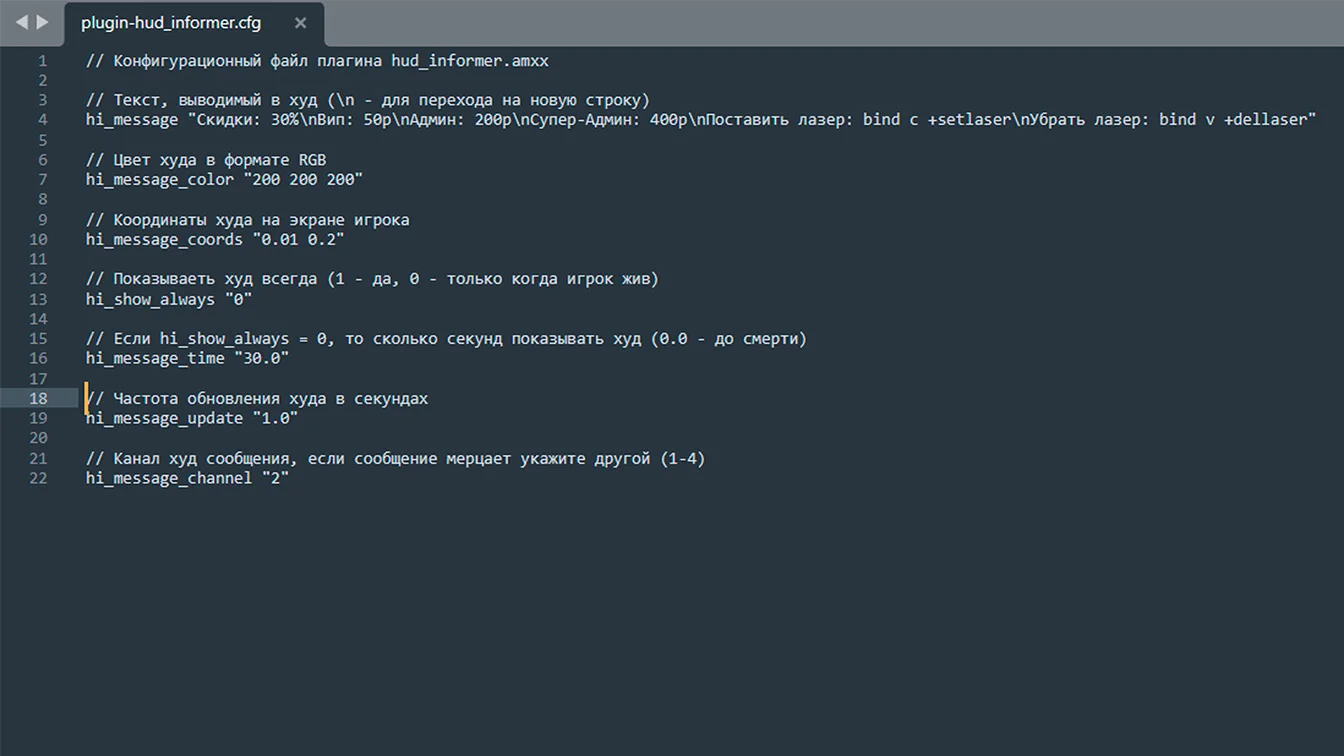Viewport: 1344px width, 756px height.
Task: Go to previous tab using left arrow
Action: (21, 22)
